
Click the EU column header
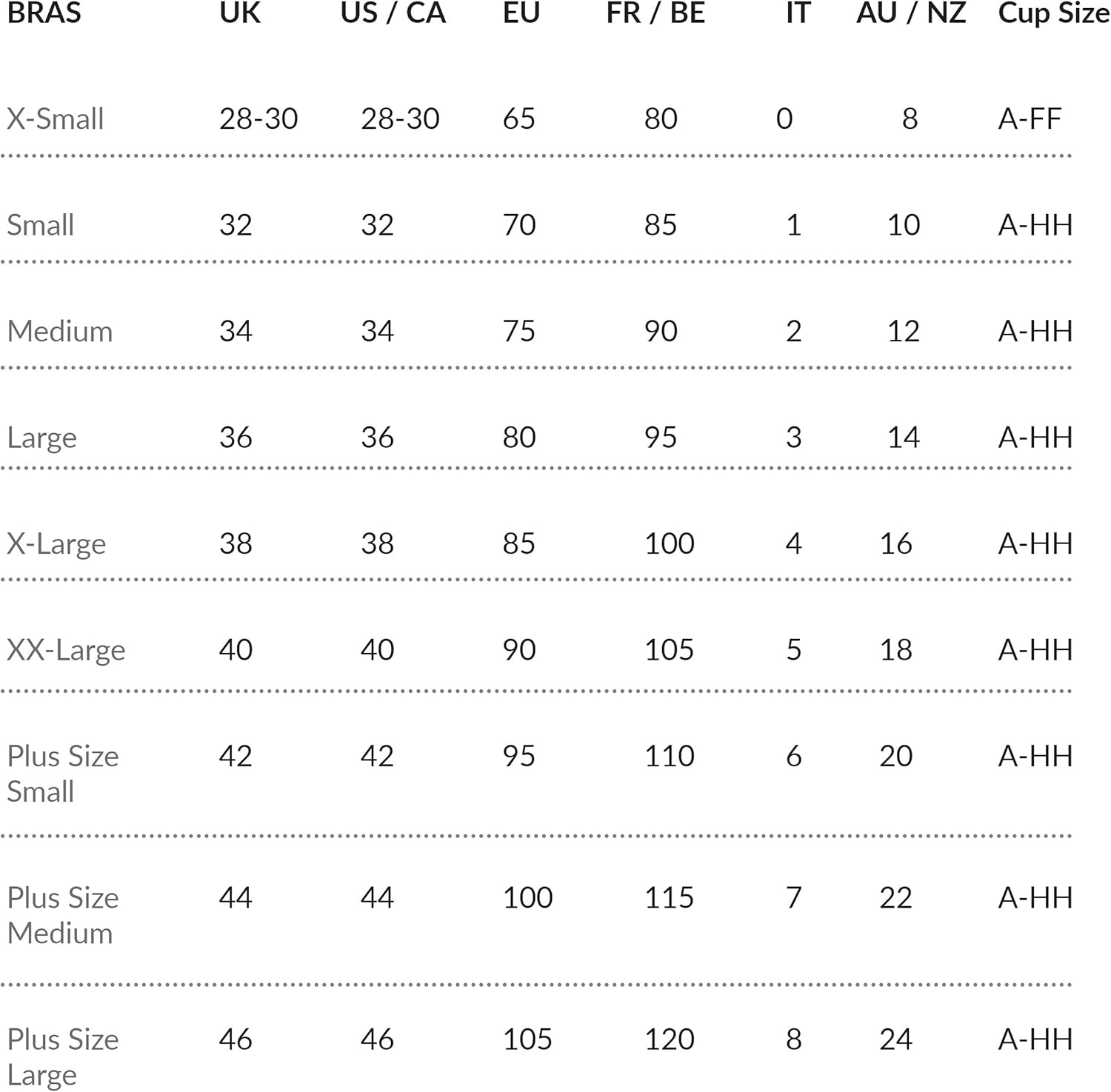coord(521,13)
